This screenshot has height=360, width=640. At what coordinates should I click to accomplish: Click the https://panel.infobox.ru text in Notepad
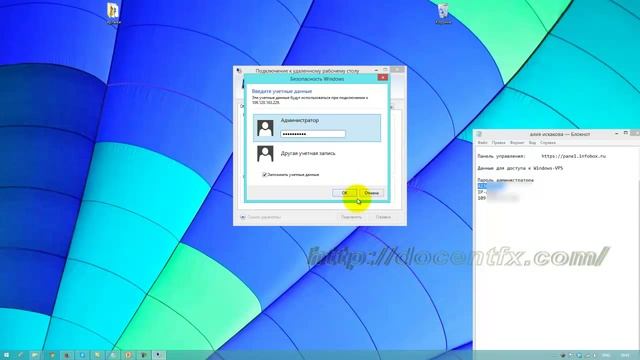[574, 156]
